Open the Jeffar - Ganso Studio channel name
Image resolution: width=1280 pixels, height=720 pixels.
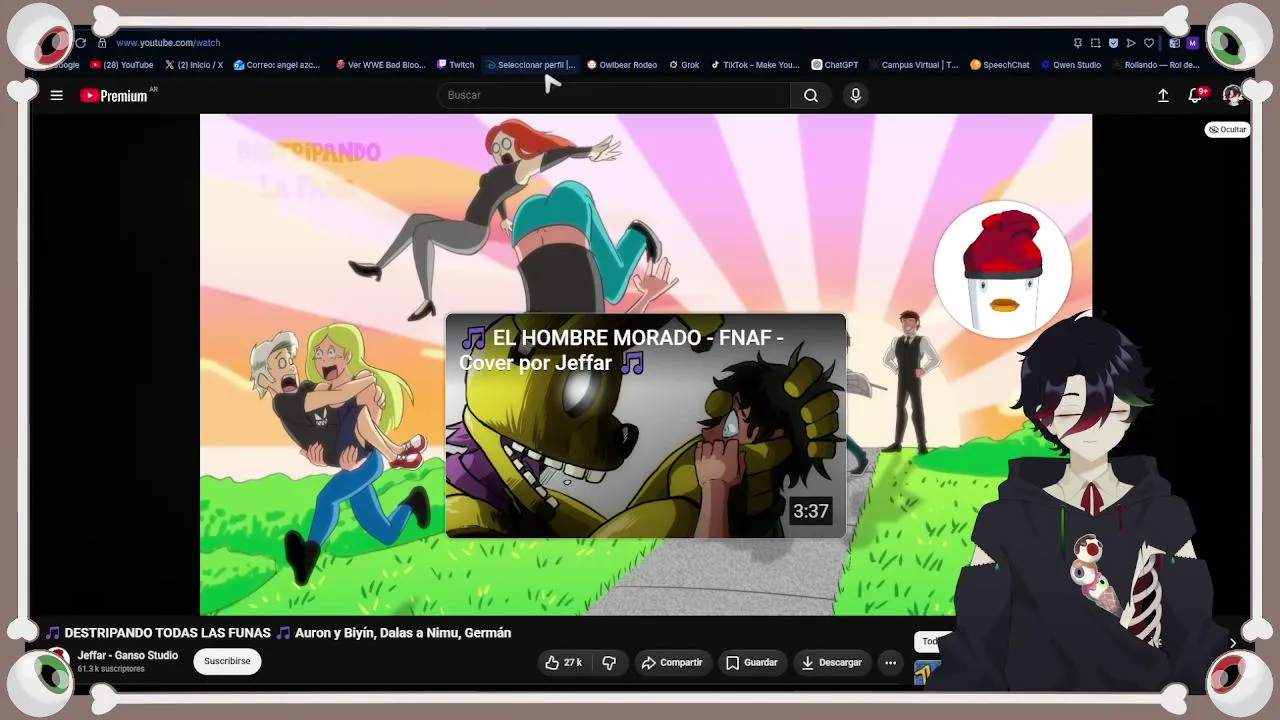click(128, 656)
